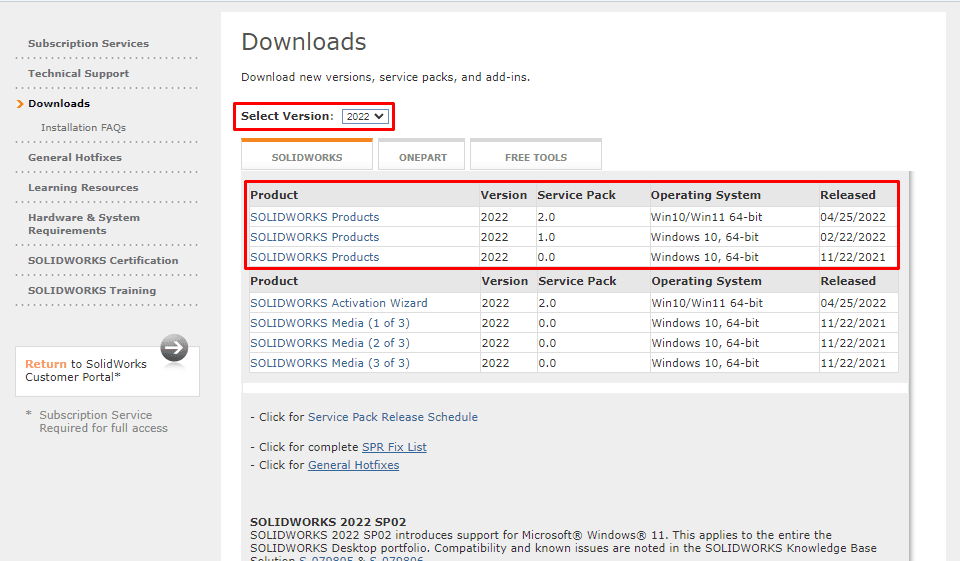Click the circular arrow icon in Return box
Viewport: 960px width, 561px height.
coord(174,348)
